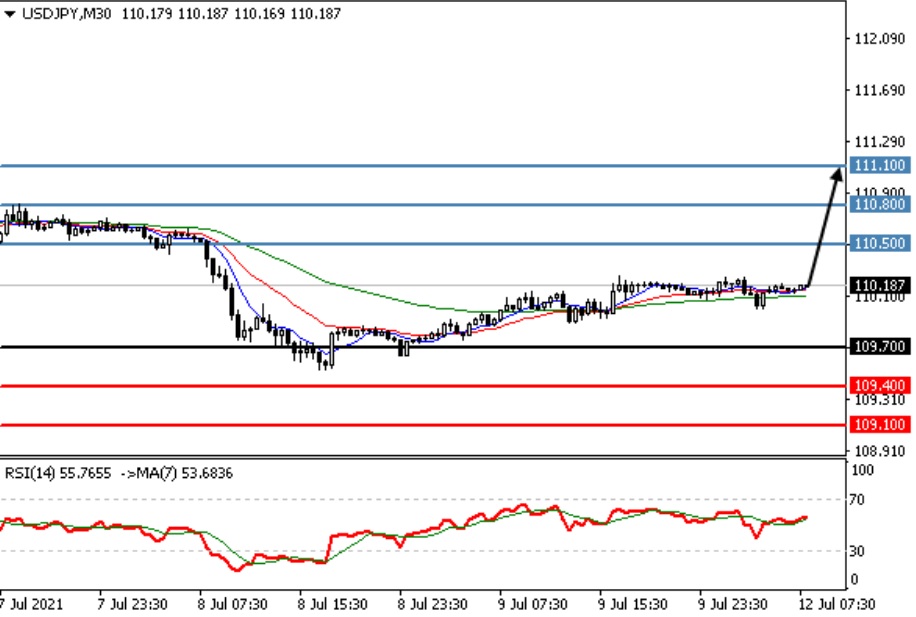Click the 12 Jul 07:30 time label

pos(837,604)
